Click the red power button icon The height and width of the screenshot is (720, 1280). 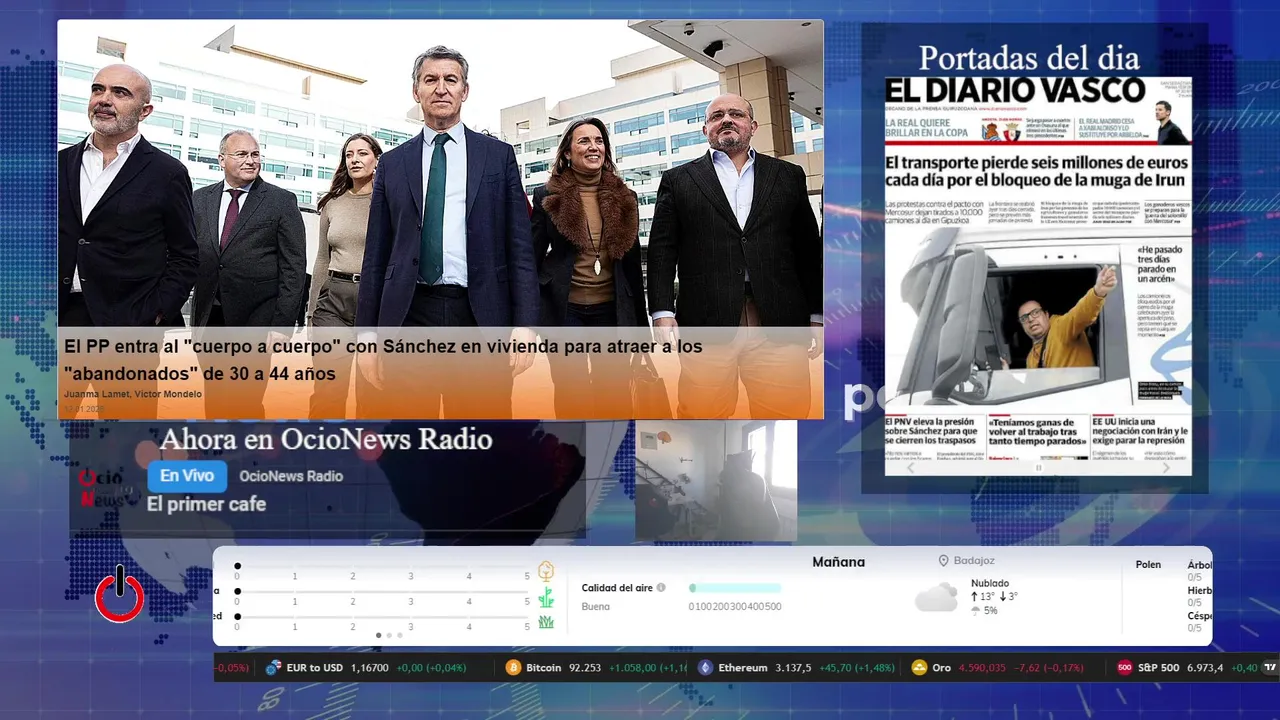[120, 595]
